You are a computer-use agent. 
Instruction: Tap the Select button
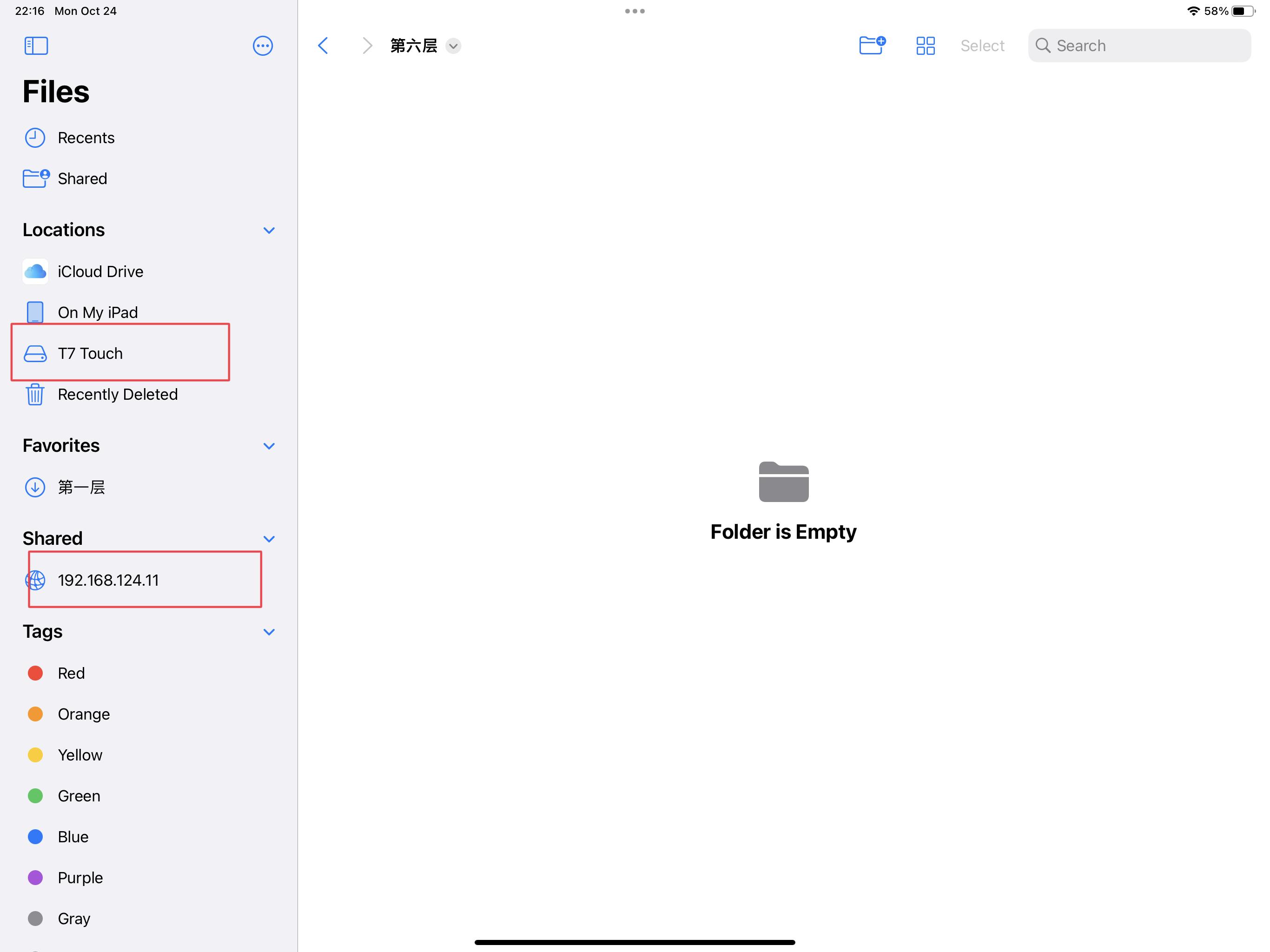982,46
